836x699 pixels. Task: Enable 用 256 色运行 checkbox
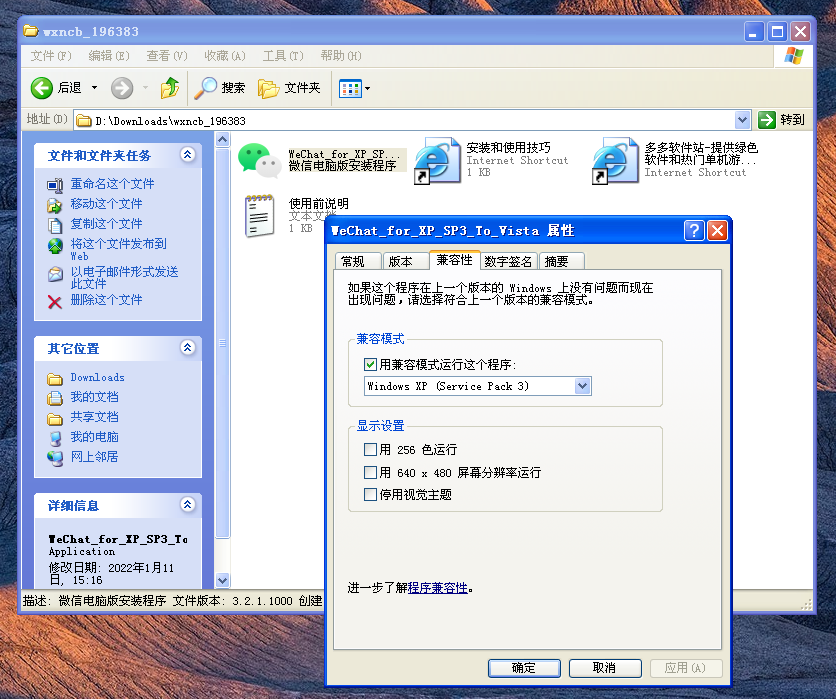coord(370,449)
